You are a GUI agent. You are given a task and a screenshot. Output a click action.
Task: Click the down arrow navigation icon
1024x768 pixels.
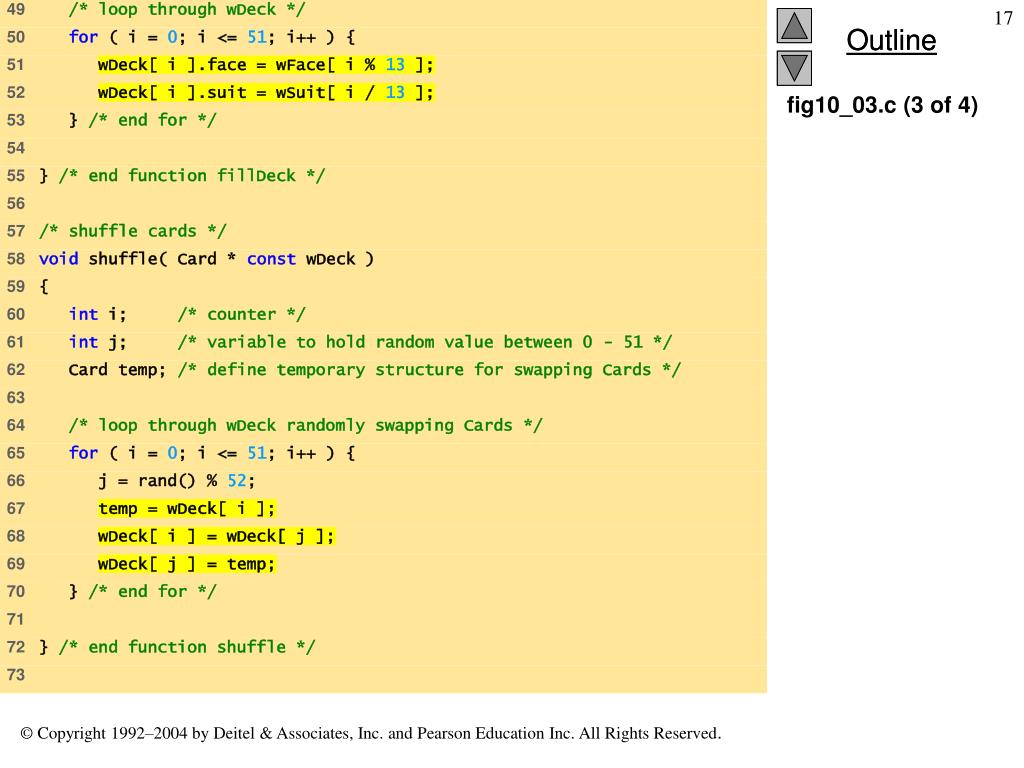pos(794,68)
